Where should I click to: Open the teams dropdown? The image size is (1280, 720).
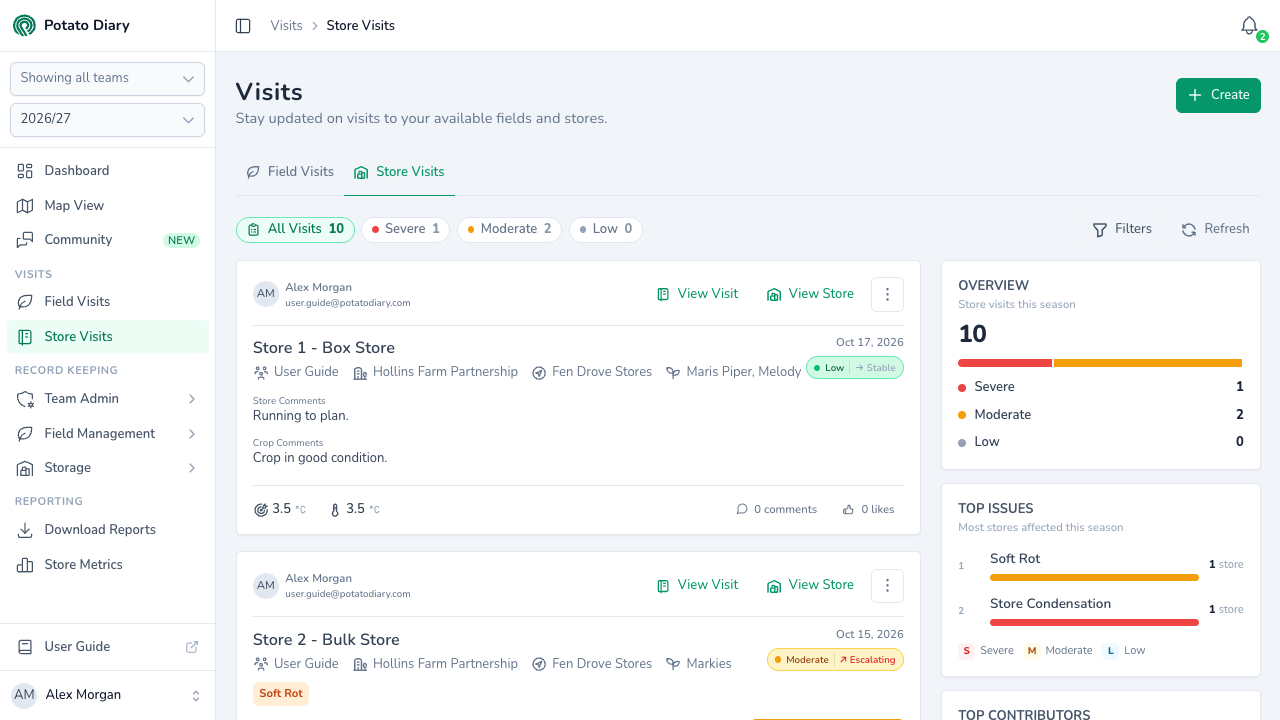[x=107, y=79]
